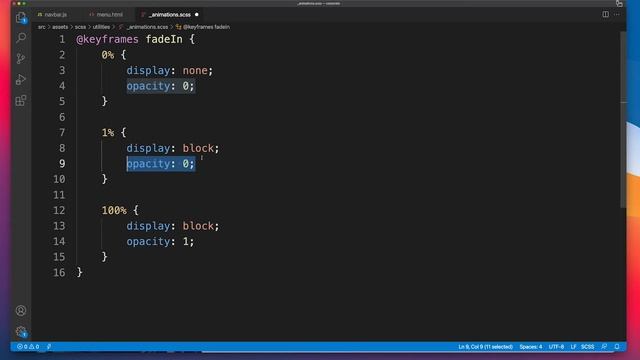Viewport: 640px width, 360px height.
Task: Click Ln 9, Col 9 status entry
Action: coord(485,347)
